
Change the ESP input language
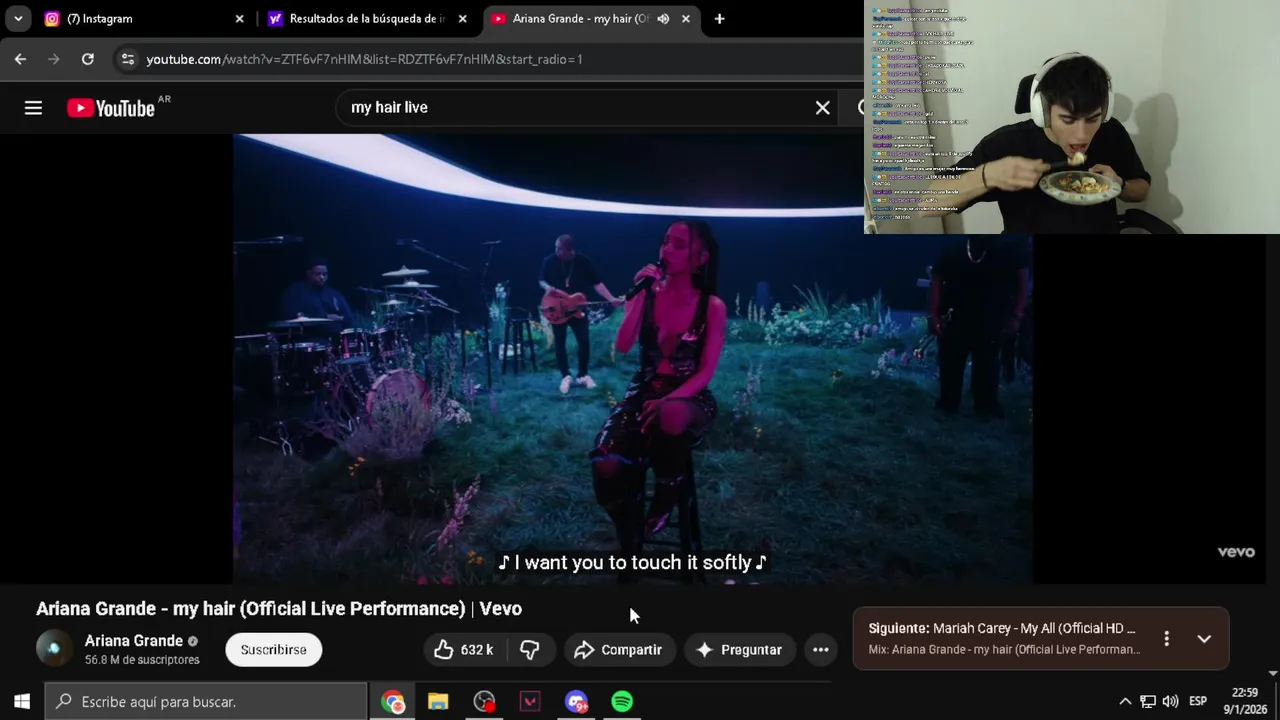(x=1198, y=702)
